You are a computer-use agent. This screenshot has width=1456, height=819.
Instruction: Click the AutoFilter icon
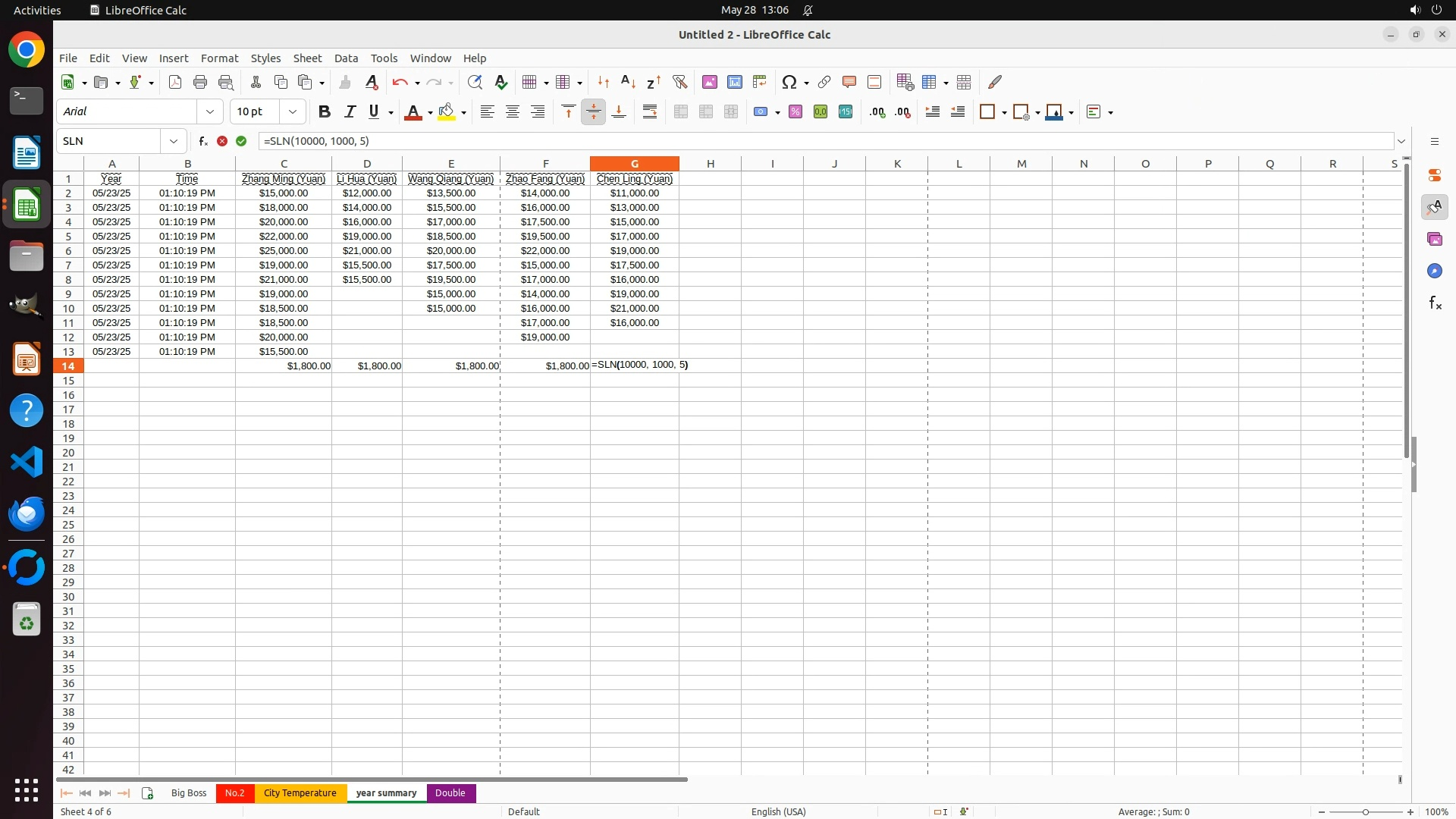[679, 82]
